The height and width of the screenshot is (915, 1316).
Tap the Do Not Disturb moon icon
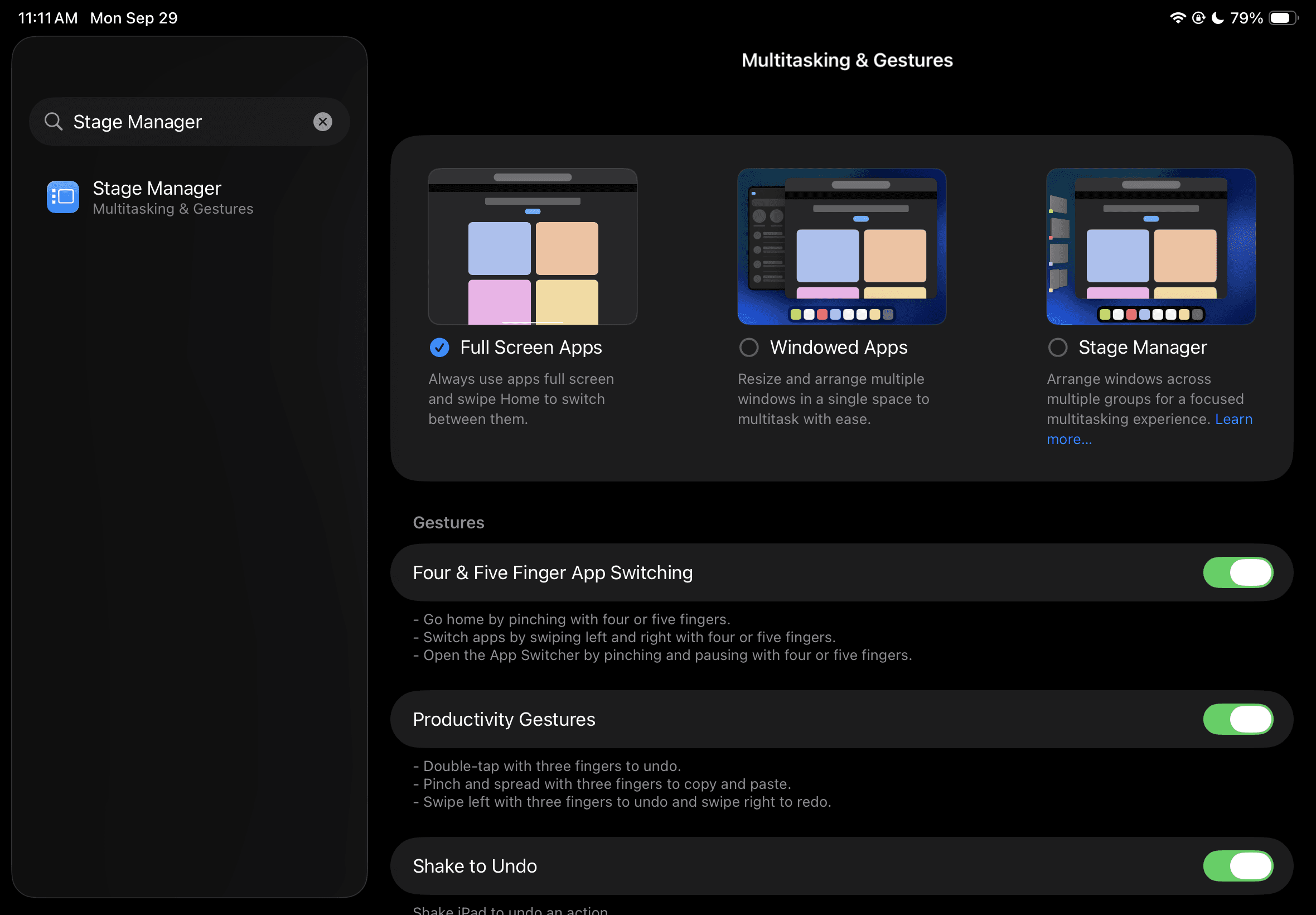coord(1217,18)
